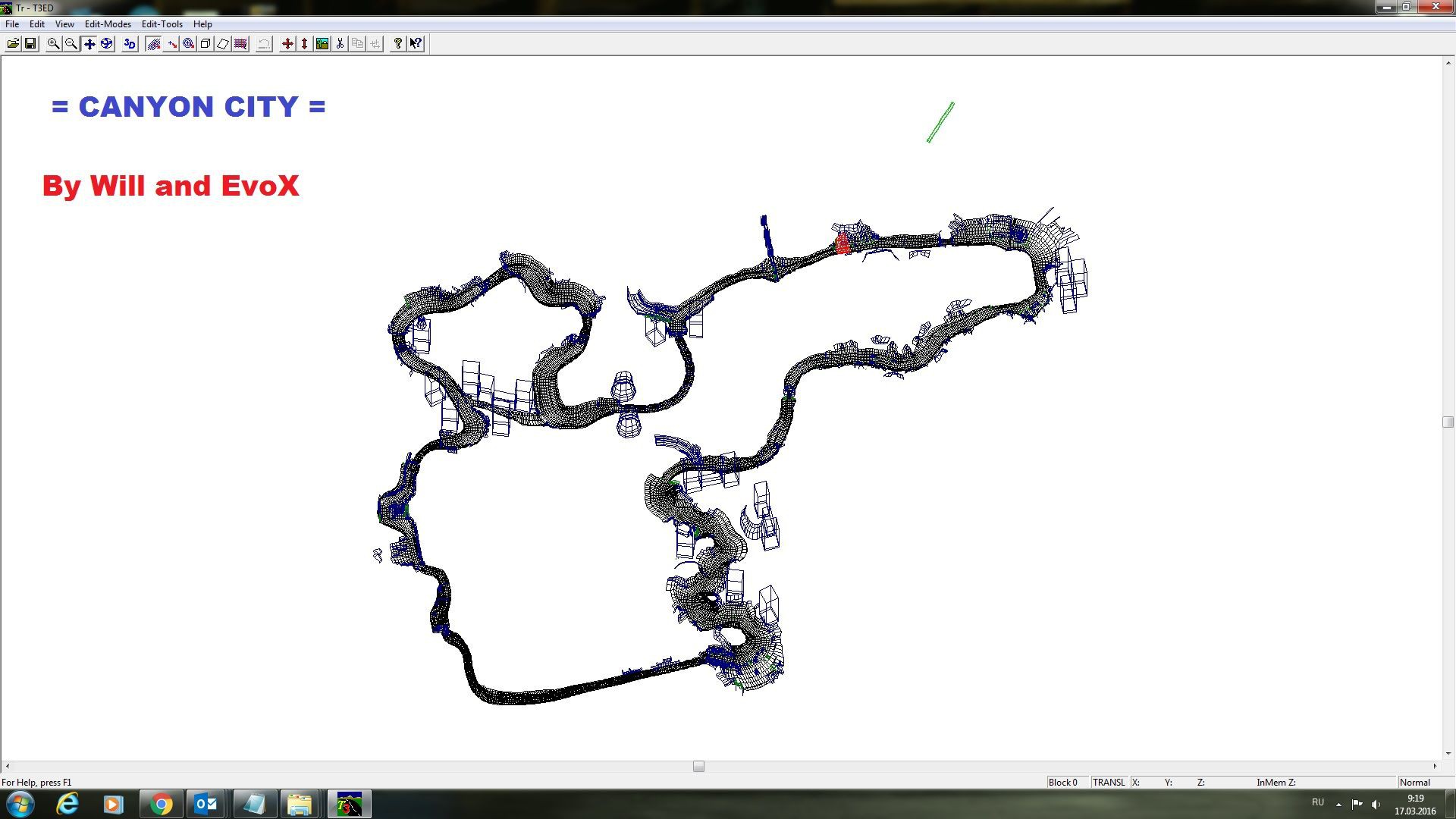Select the cube object edit mode

tap(206, 44)
